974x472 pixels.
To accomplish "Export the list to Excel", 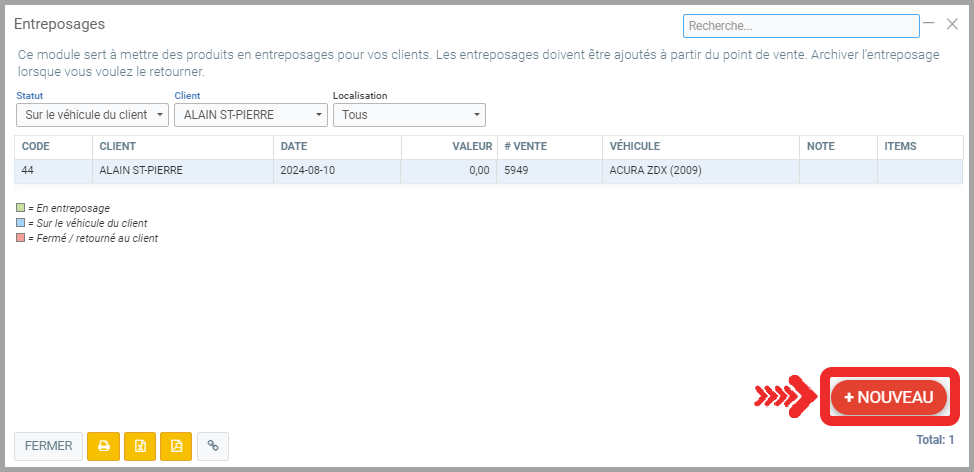I will click(x=140, y=446).
